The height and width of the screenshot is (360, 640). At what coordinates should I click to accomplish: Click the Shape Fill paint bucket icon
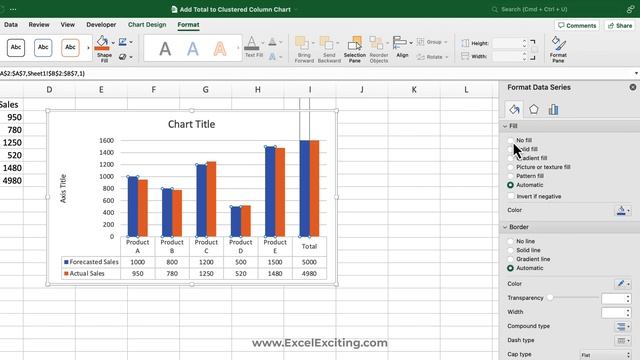102,42
